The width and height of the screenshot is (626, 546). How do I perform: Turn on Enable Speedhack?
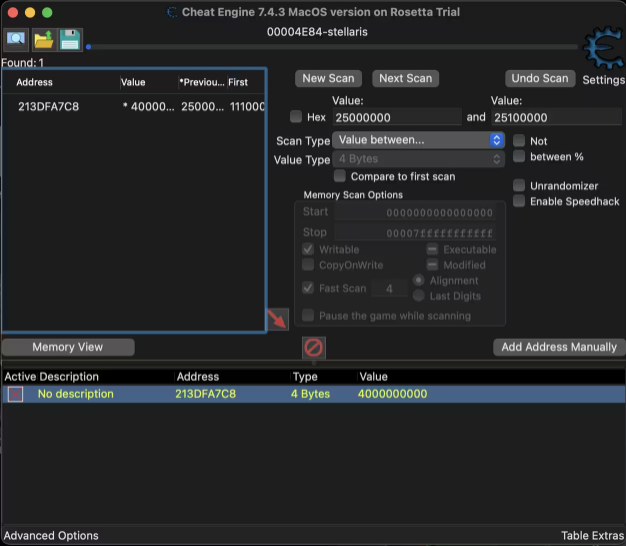(x=519, y=202)
